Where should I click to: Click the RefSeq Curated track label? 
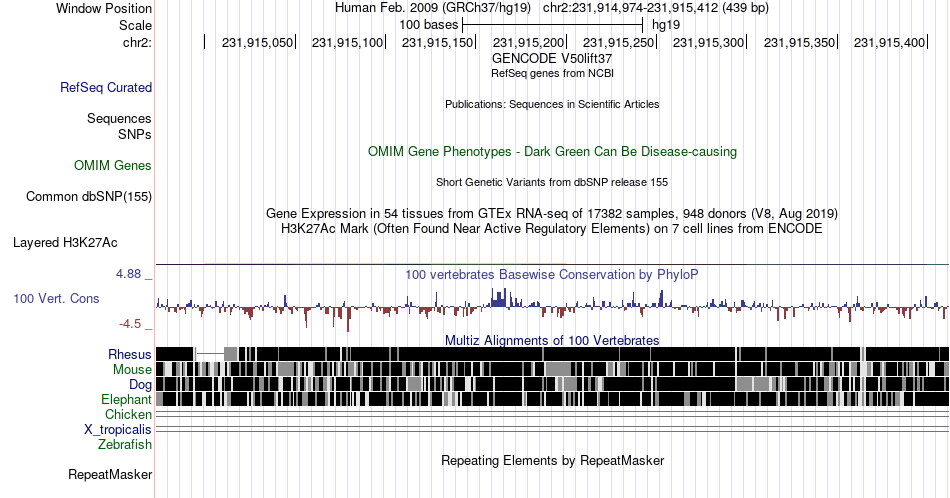[106, 87]
